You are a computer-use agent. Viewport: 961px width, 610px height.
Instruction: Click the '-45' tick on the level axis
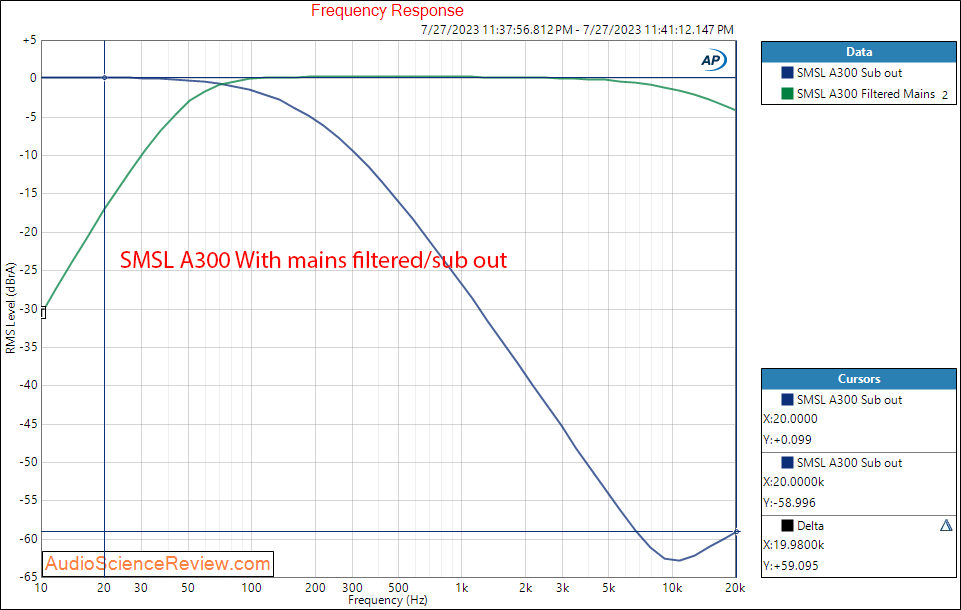coord(28,424)
